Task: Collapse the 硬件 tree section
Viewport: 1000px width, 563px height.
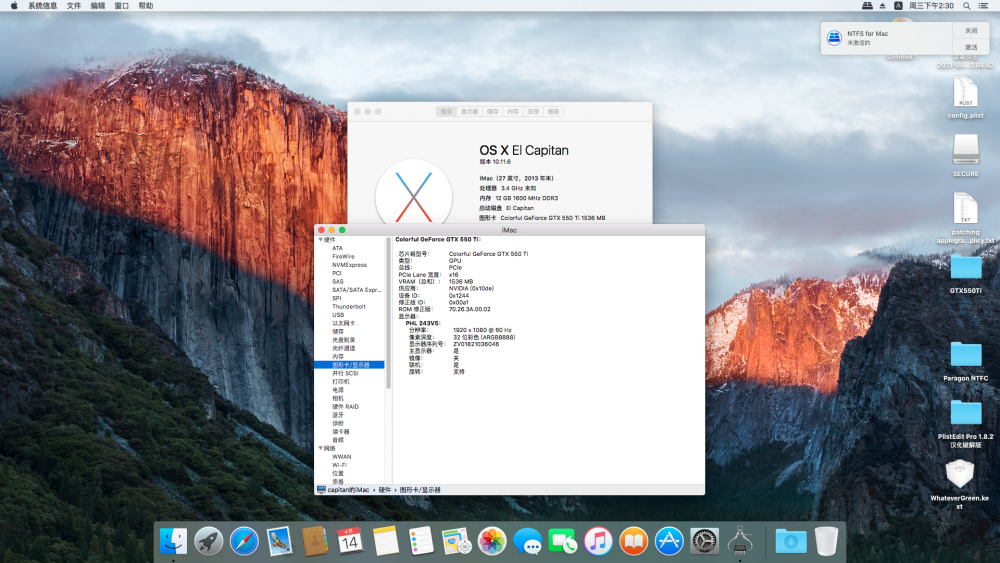Action: pos(320,240)
